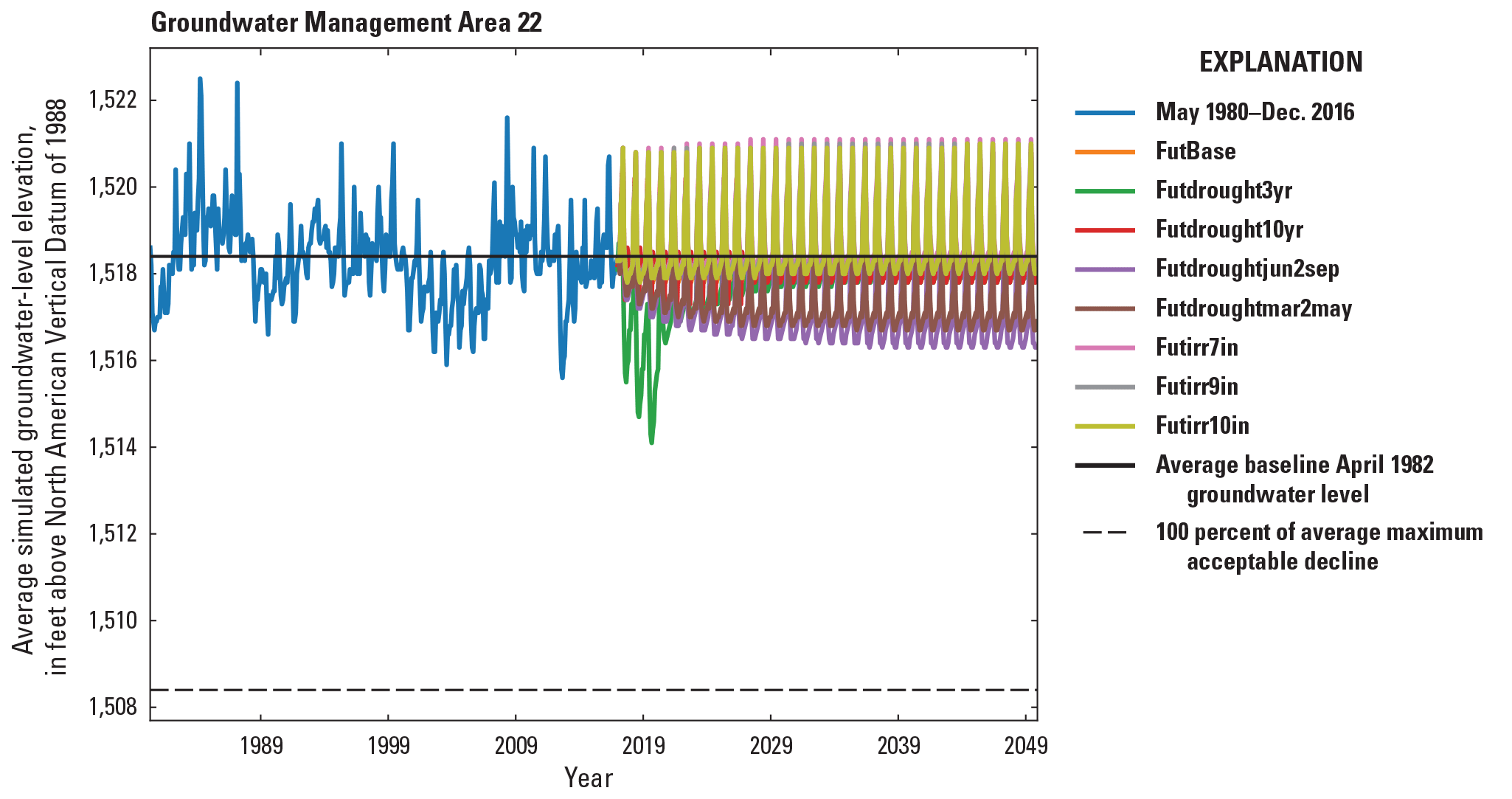Viewport: 1512px width, 799px height.
Task: Select the blue May 1980–Dec. 2016 line sample
Action: tap(1106, 113)
